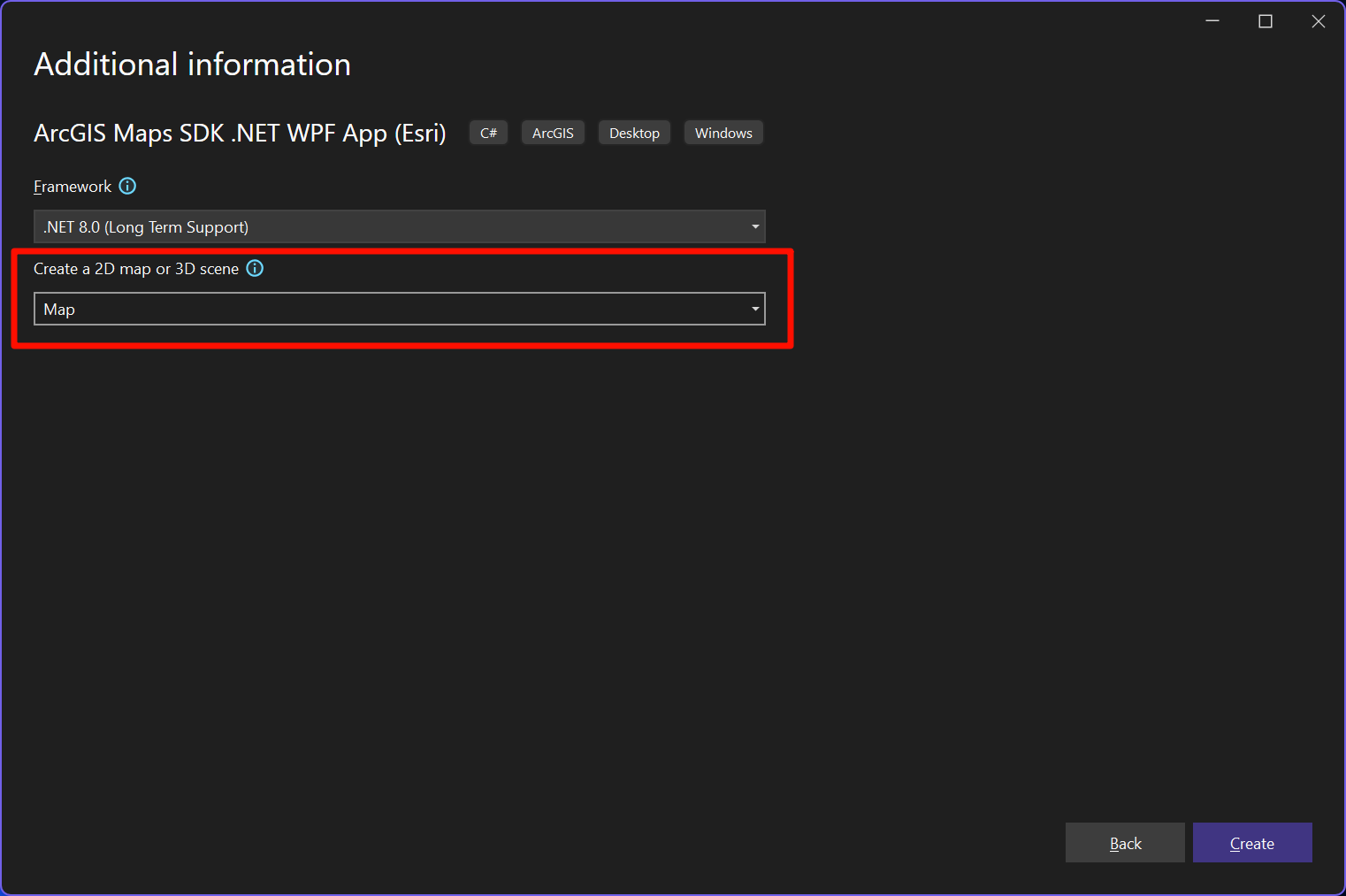Click the Framework info icon

click(127, 186)
